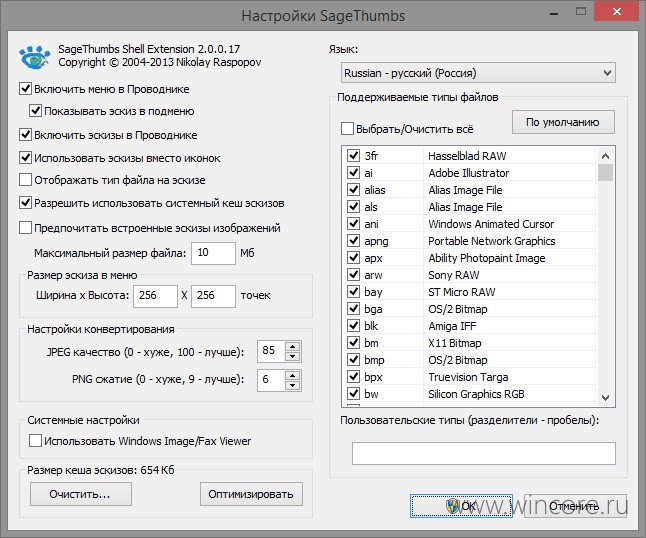
Task: Click the PNG compression value field
Action: (x=272, y=380)
